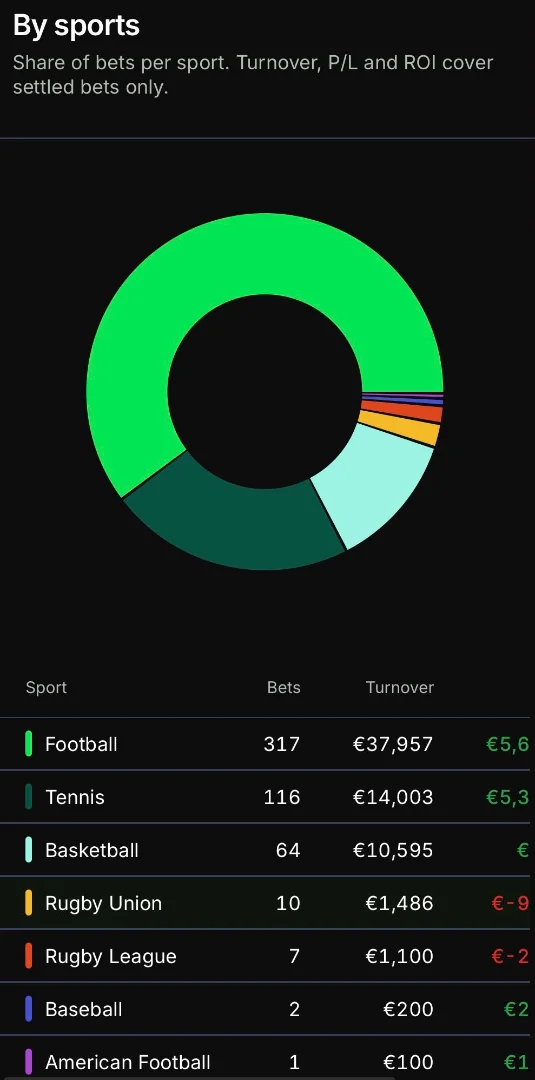Click the Tennis dark green swatch

pyautogui.click(x=29, y=797)
